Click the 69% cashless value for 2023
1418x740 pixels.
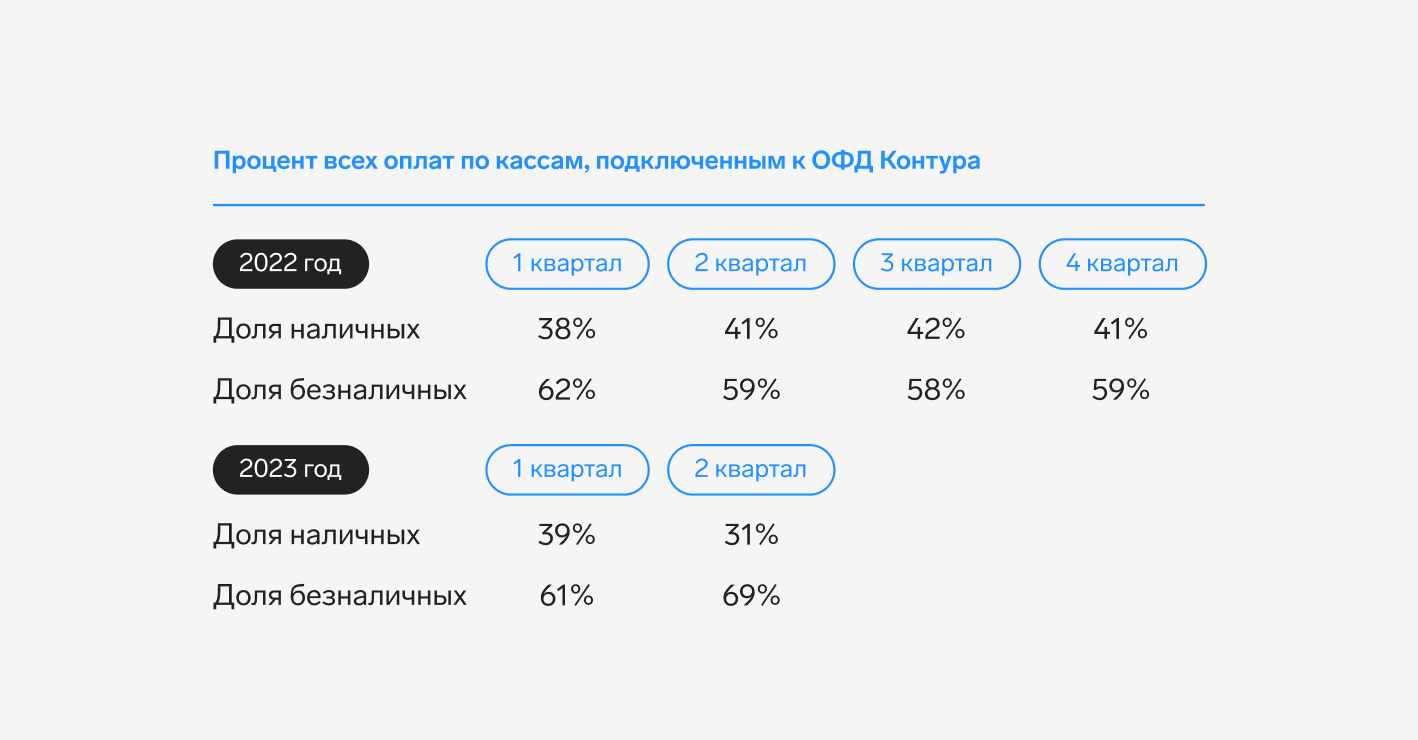pos(751,597)
